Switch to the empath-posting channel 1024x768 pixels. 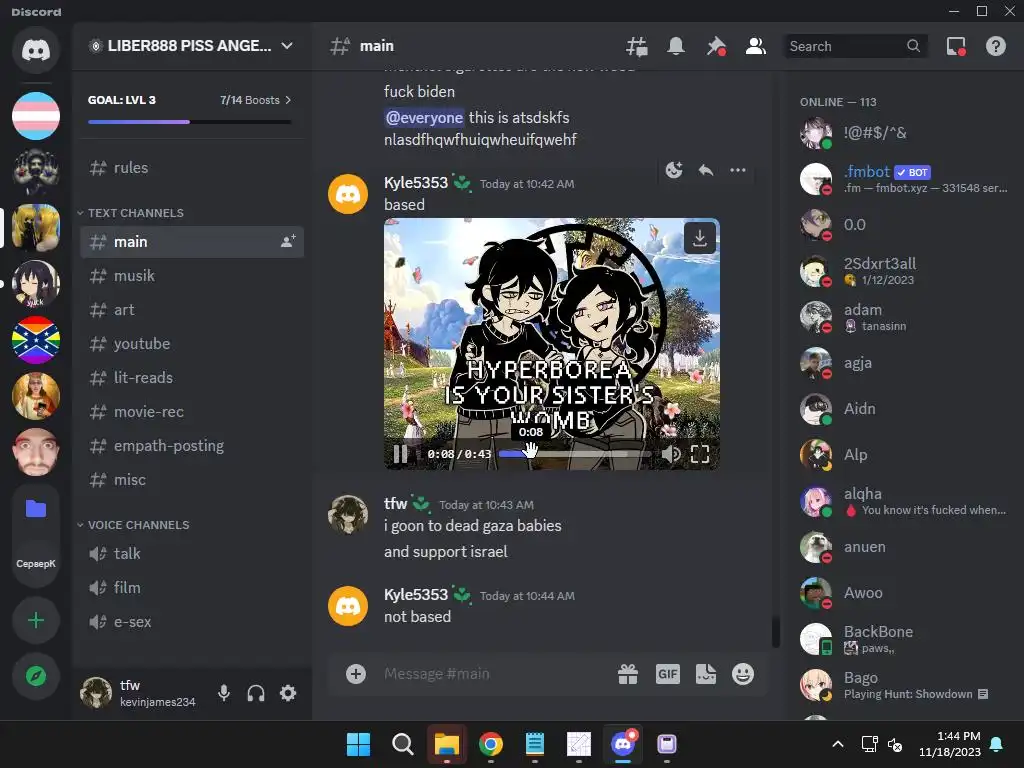coord(191,445)
